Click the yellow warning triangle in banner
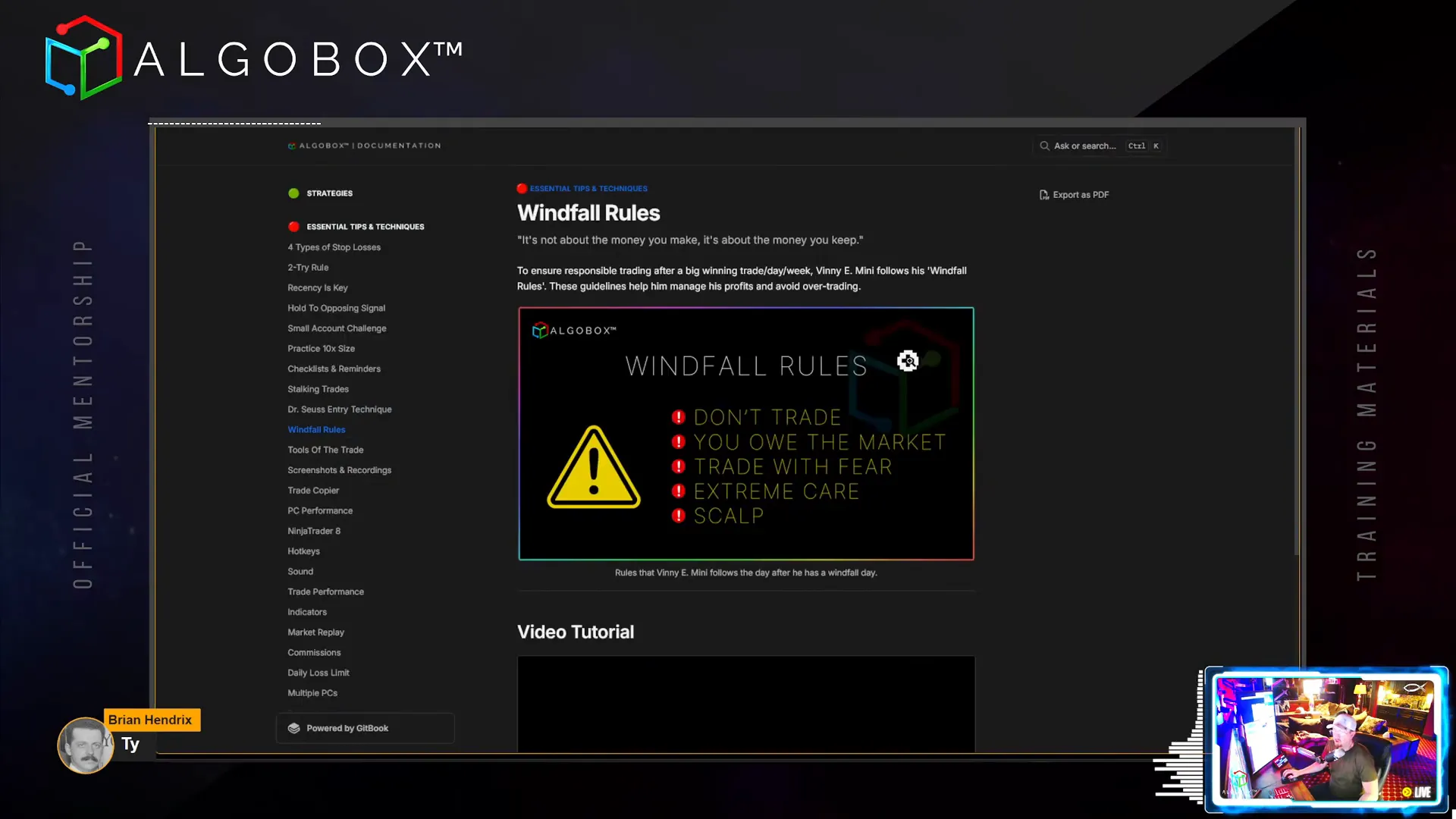Viewport: 1456px width, 819px height. coord(594,467)
